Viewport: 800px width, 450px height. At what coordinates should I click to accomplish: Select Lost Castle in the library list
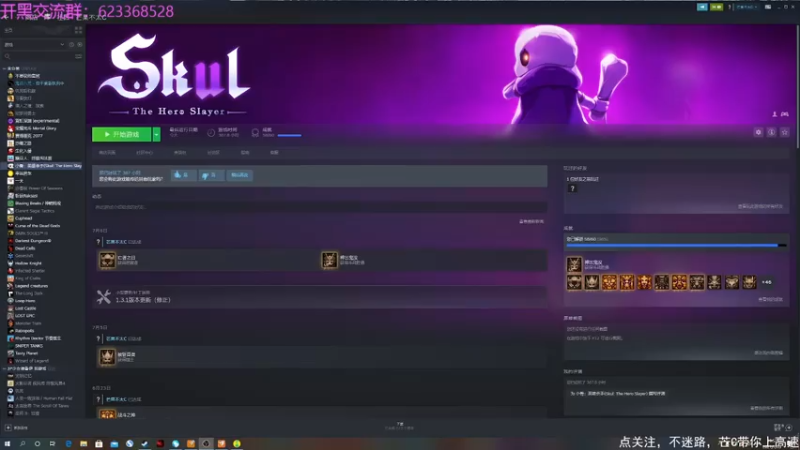tap(26, 308)
